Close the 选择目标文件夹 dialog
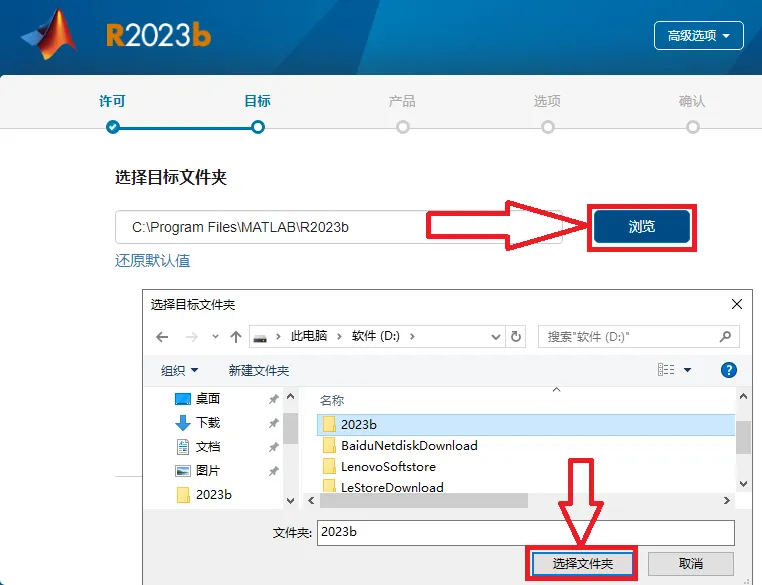 coord(737,304)
